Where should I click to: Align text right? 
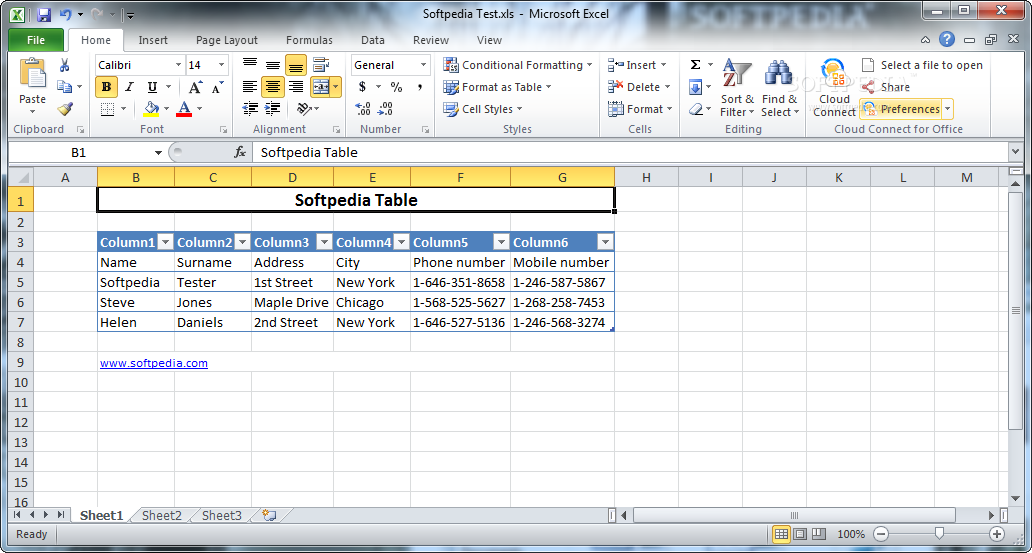click(x=296, y=87)
